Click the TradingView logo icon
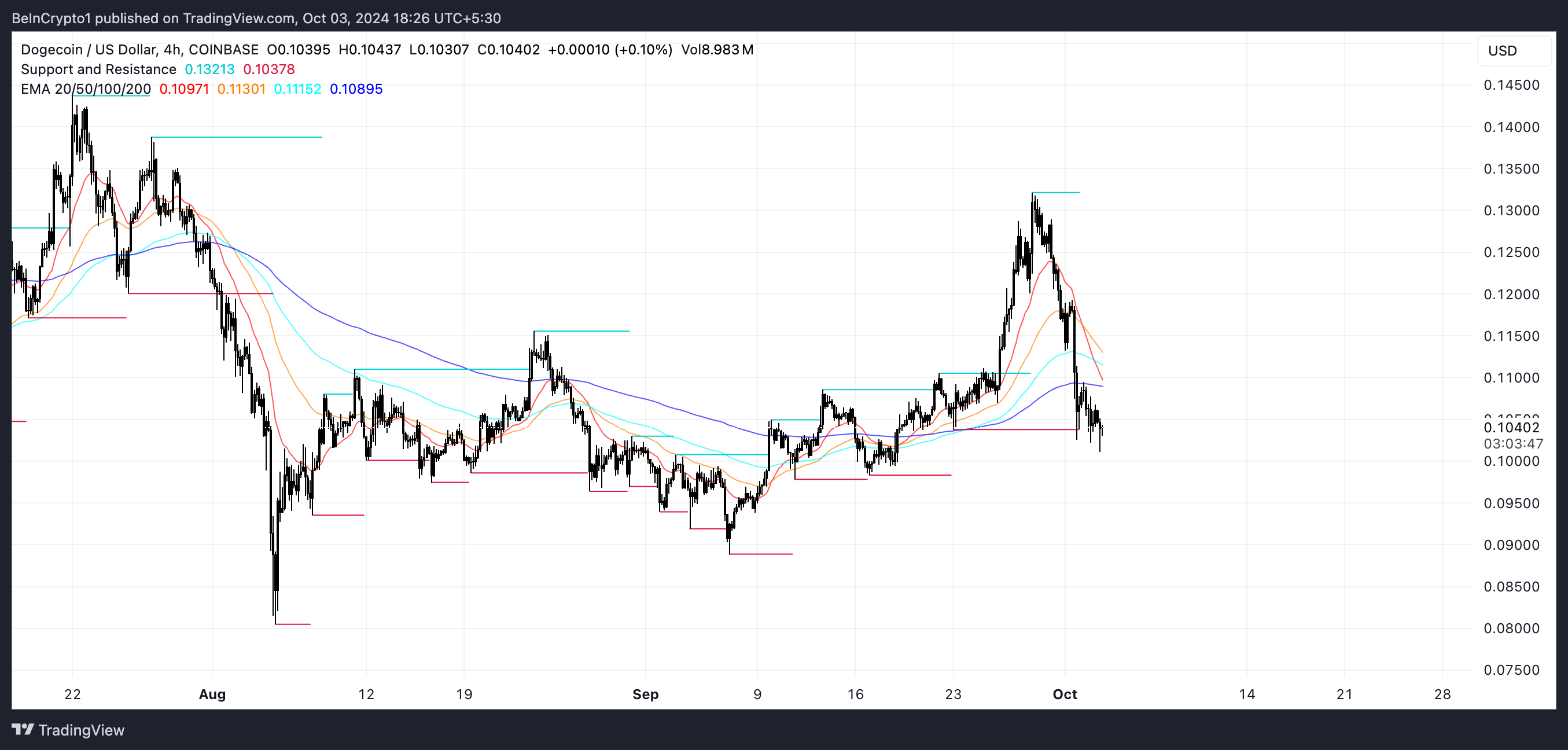The image size is (1568, 750). click(x=23, y=729)
